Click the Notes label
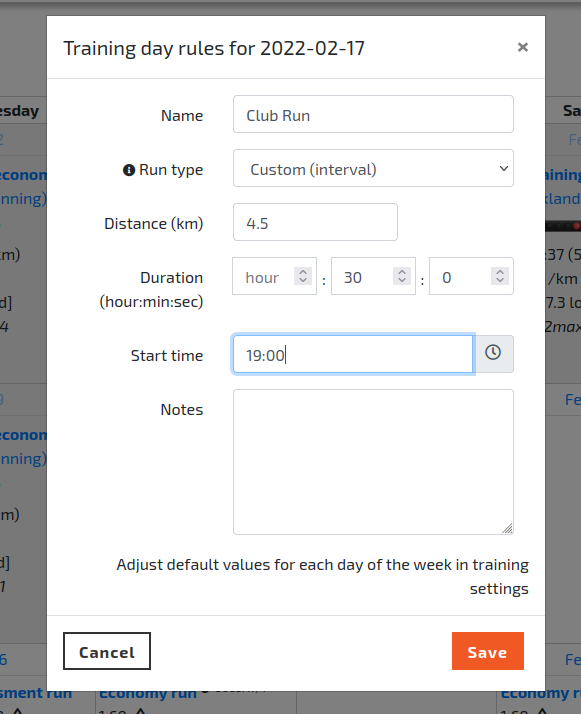 pos(182,410)
